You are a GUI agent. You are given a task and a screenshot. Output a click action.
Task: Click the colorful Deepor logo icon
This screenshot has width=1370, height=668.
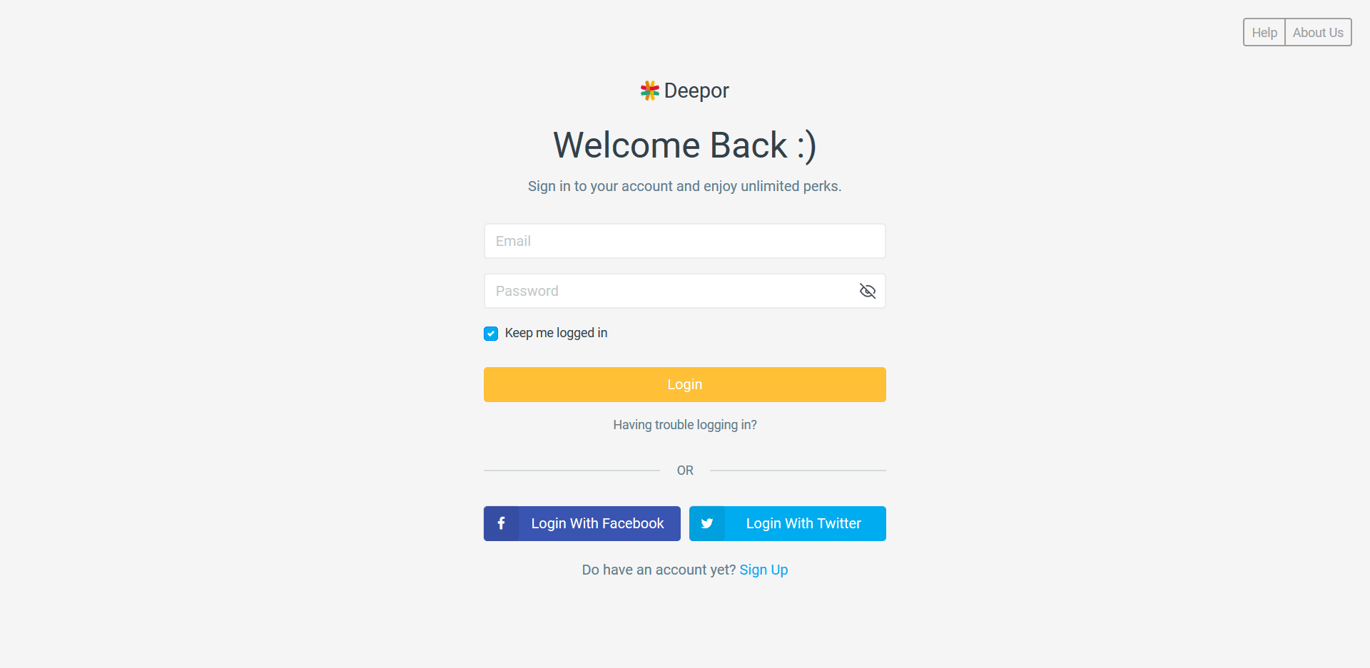click(x=650, y=91)
